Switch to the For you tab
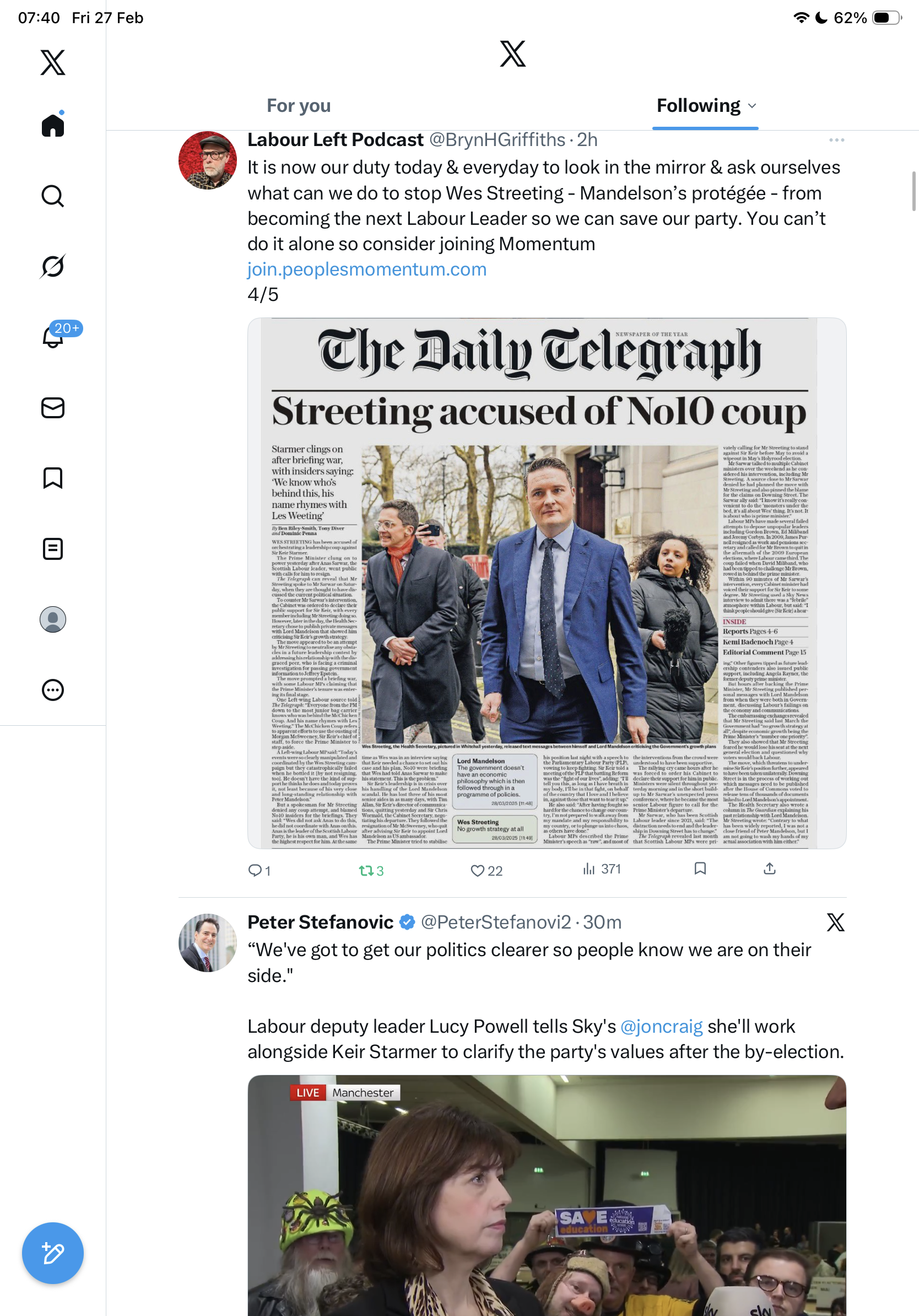The width and height of the screenshot is (919, 1316). click(299, 106)
